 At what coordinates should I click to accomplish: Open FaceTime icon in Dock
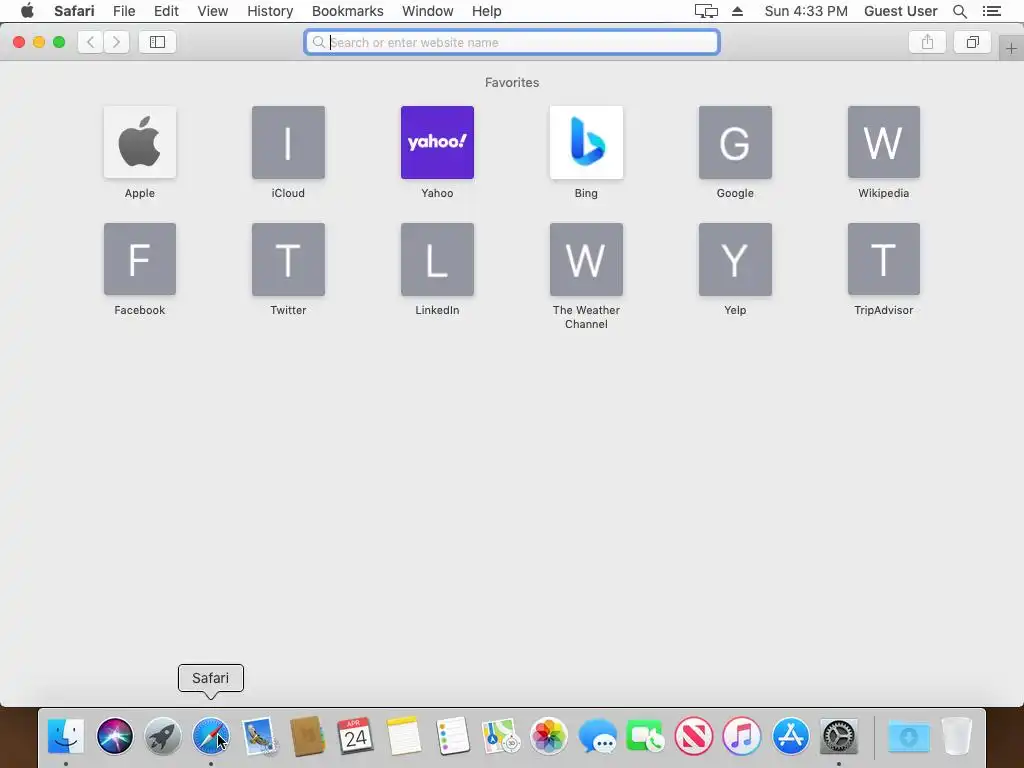(645, 736)
